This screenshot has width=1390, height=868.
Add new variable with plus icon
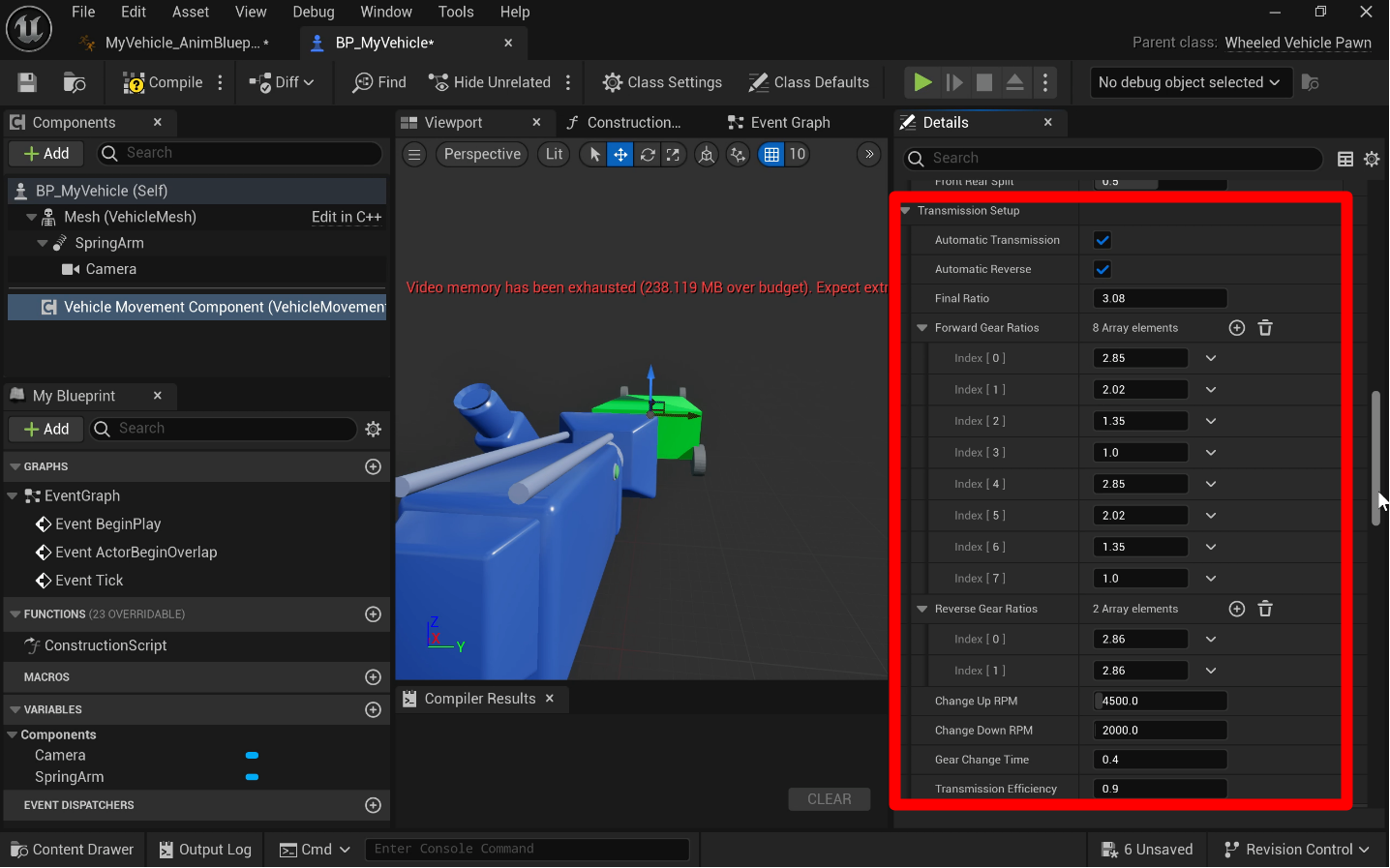tap(373, 709)
